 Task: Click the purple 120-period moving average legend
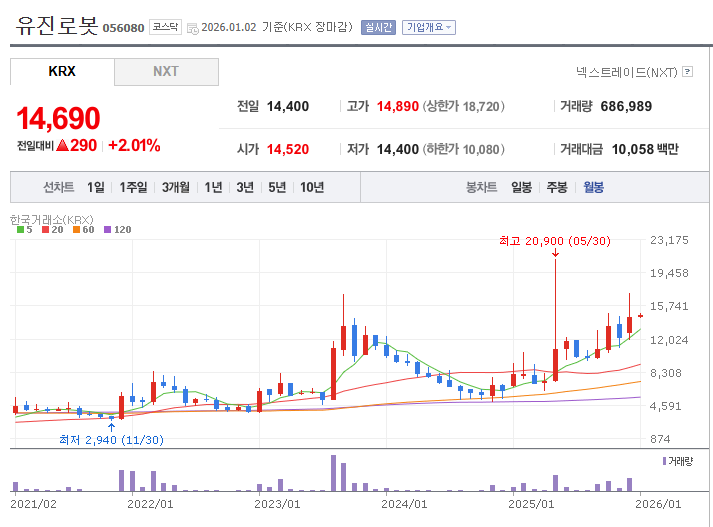coord(118,230)
